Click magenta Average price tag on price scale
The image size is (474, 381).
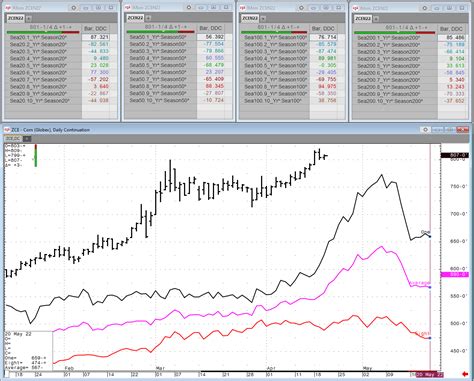(x=454, y=275)
